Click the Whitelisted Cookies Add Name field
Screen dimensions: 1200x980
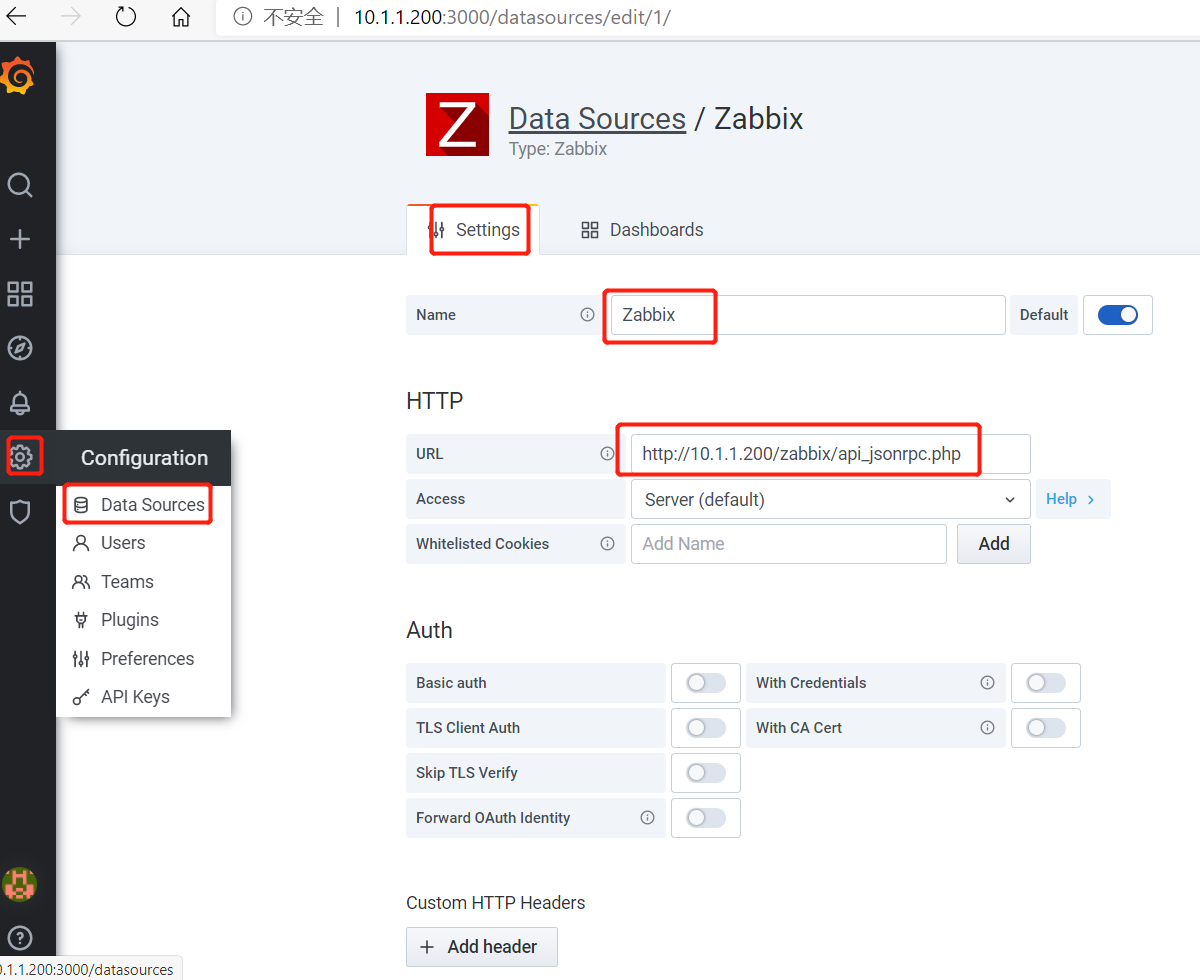click(x=788, y=544)
